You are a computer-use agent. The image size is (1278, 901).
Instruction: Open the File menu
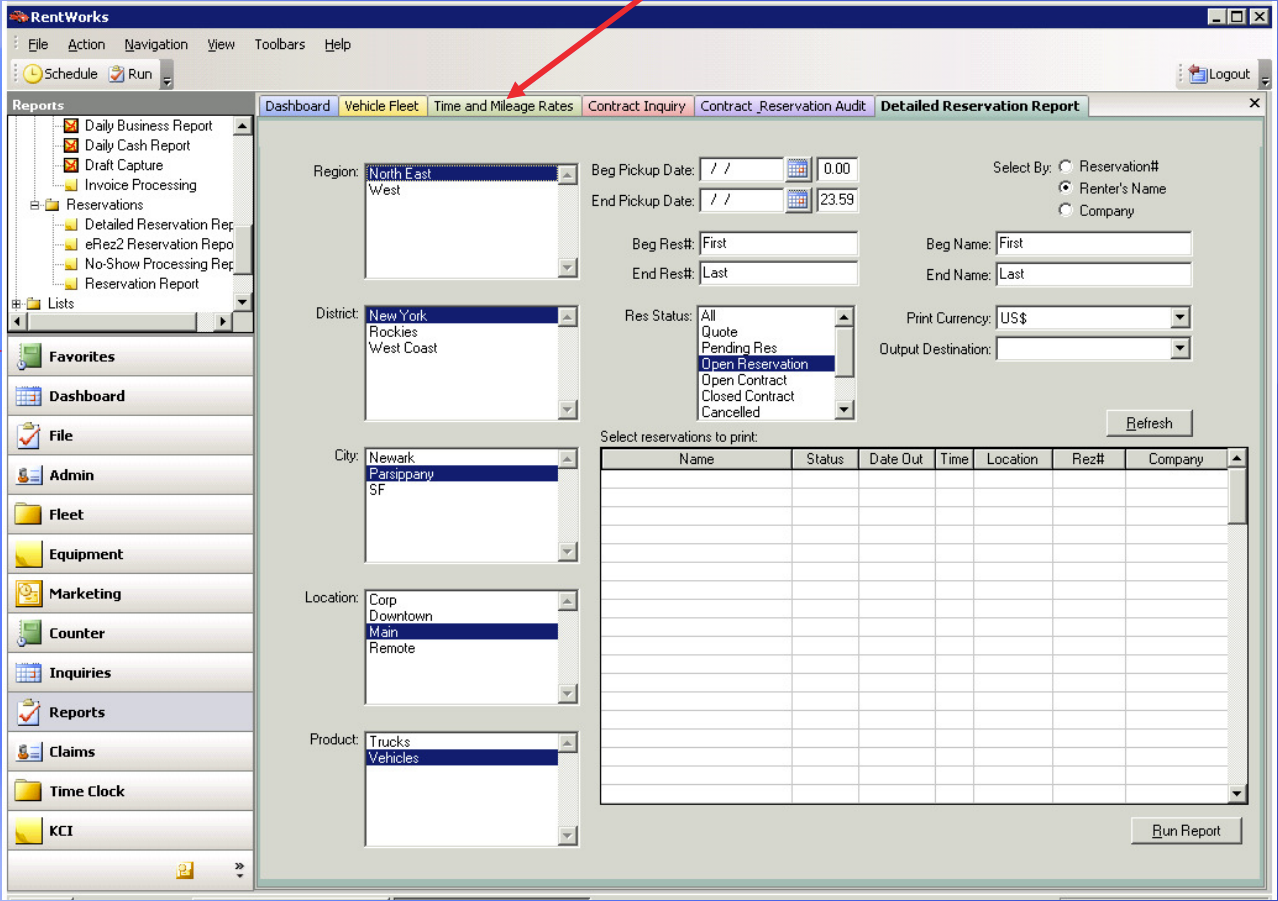(x=38, y=44)
